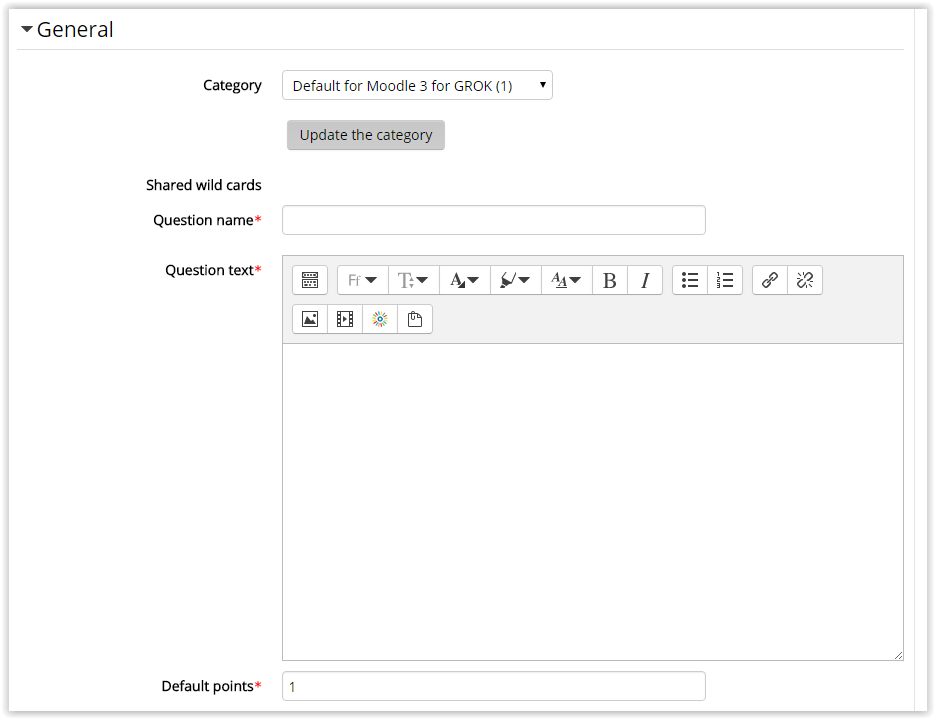Insert an image into the question text

point(309,318)
